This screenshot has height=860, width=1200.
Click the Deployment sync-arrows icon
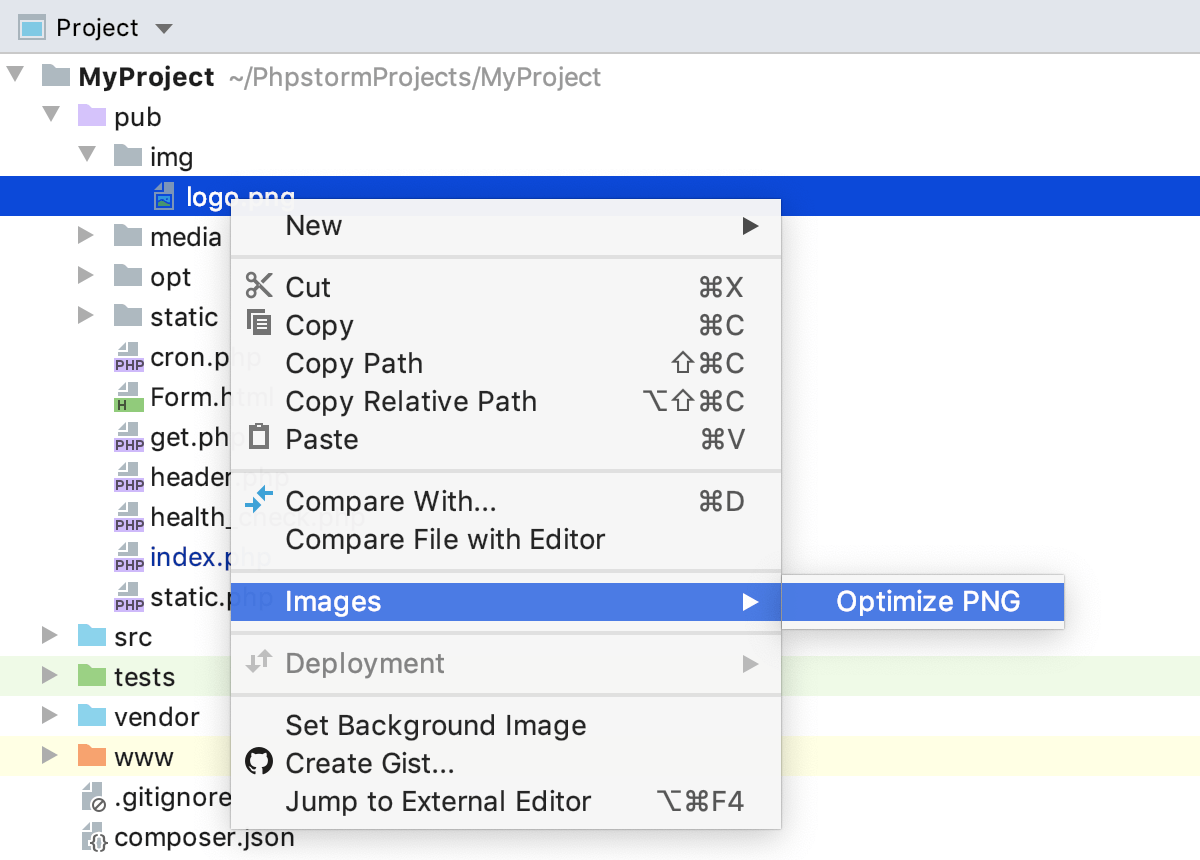tap(259, 663)
